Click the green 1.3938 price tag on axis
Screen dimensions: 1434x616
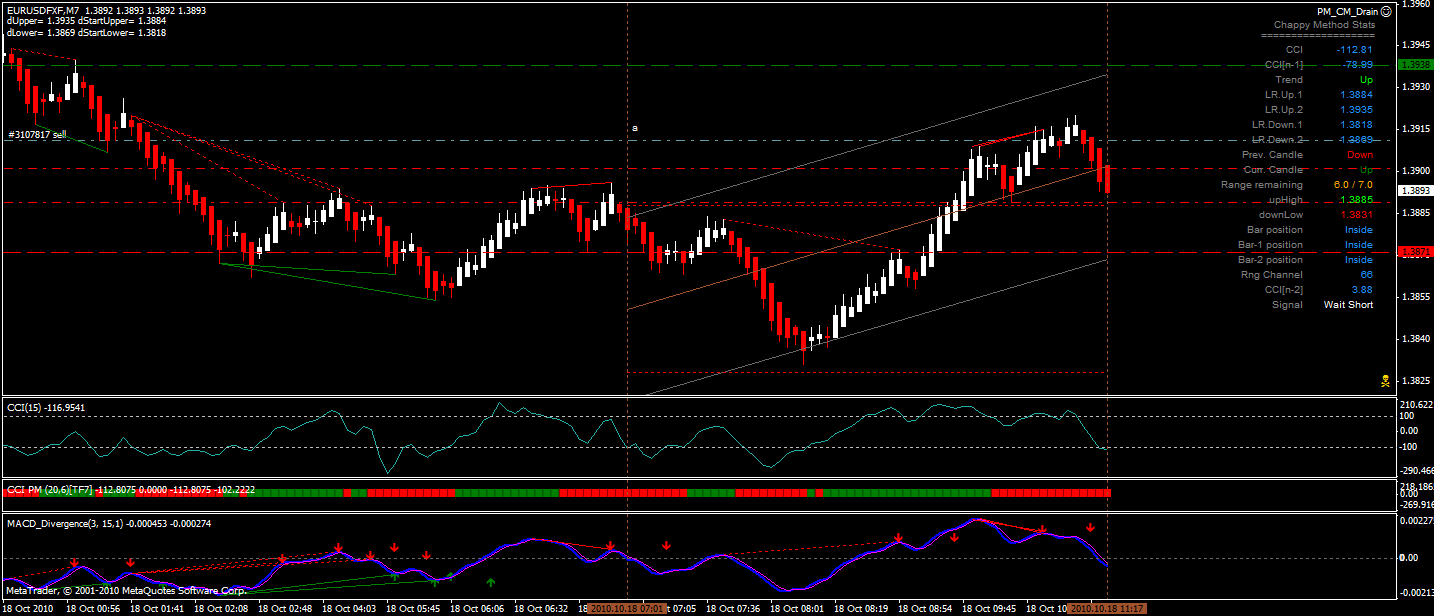coord(1415,65)
